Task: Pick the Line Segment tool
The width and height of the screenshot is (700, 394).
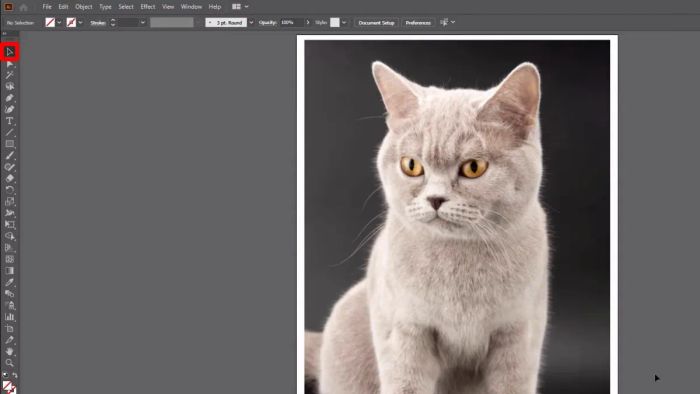Action: (x=9, y=133)
